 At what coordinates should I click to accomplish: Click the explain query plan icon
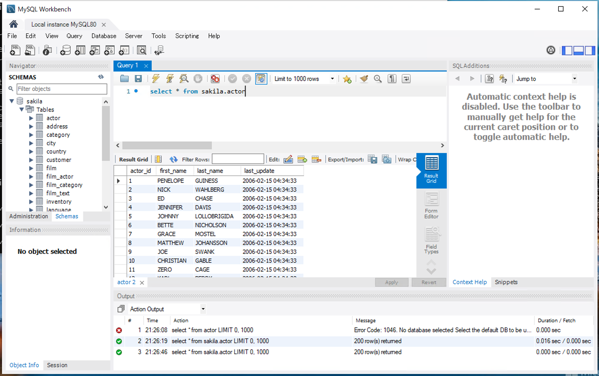(184, 79)
